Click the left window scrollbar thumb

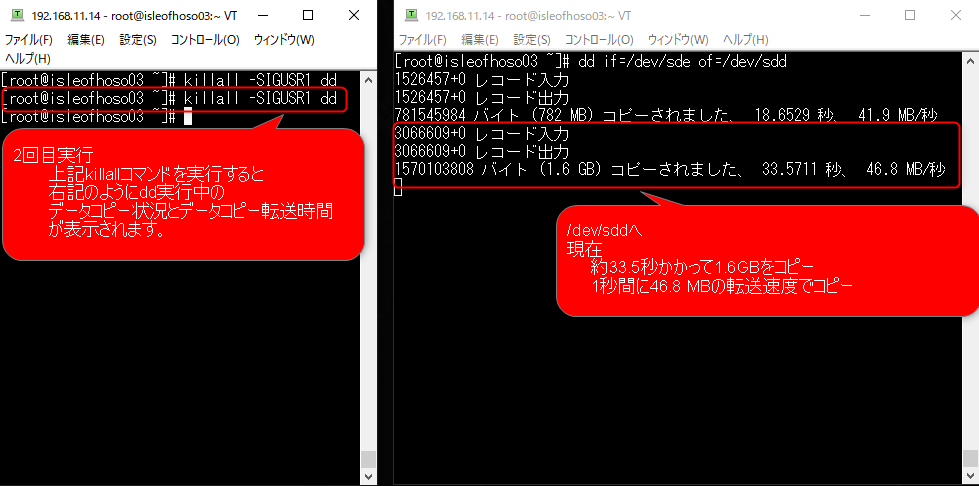pyautogui.click(x=369, y=459)
